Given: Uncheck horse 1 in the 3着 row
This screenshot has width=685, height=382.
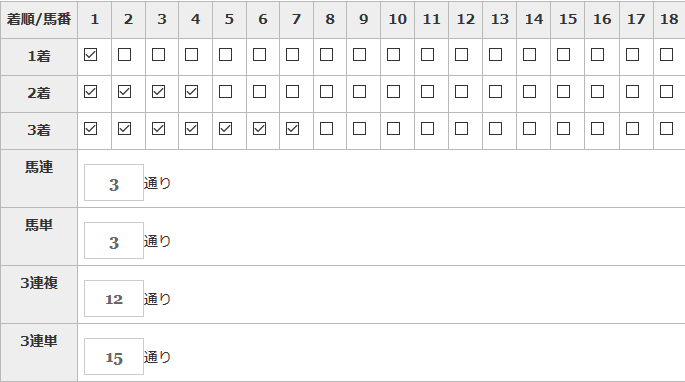Looking at the screenshot, I should tap(90, 129).
